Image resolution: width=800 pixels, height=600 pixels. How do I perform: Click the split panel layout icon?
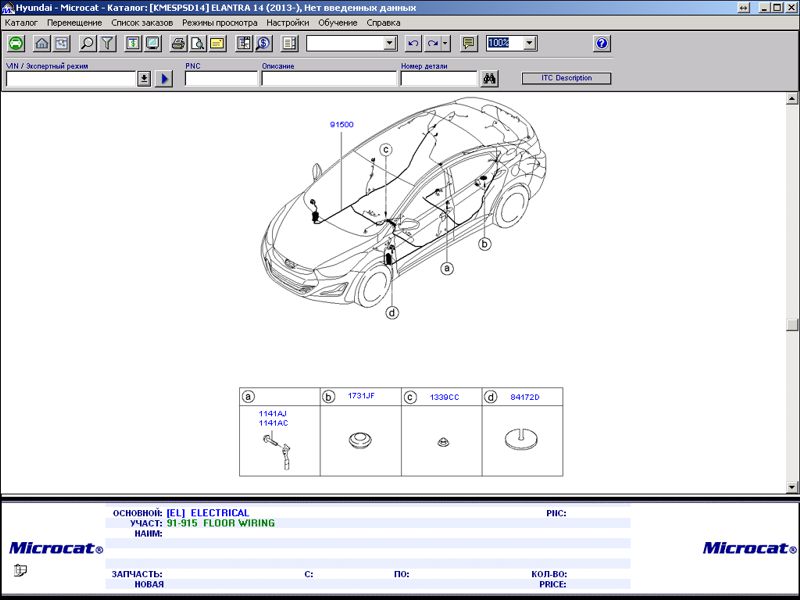(289, 43)
